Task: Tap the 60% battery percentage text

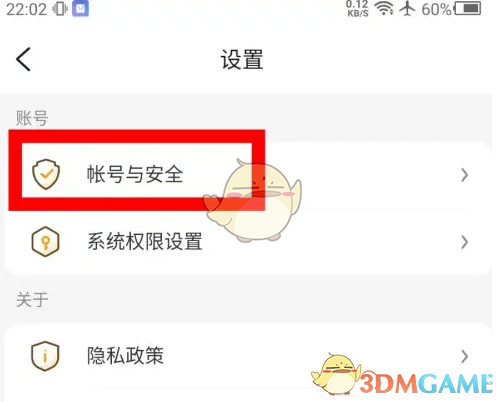Action: tap(436, 9)
